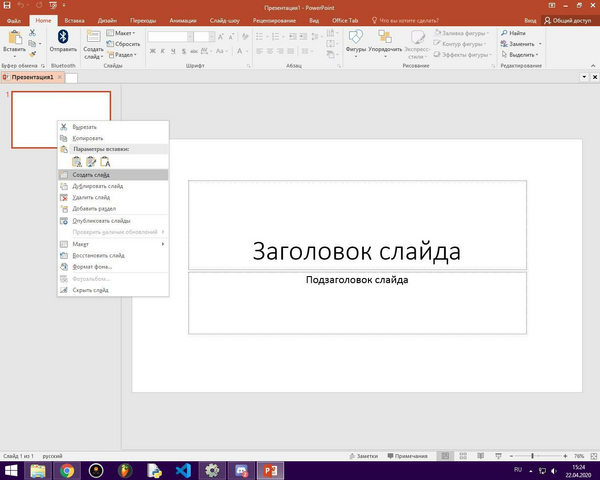The height and width of the screenshot is (480, 600).
Task: Click the Bluetooth Отправить icon
Action: pos(63,37)
